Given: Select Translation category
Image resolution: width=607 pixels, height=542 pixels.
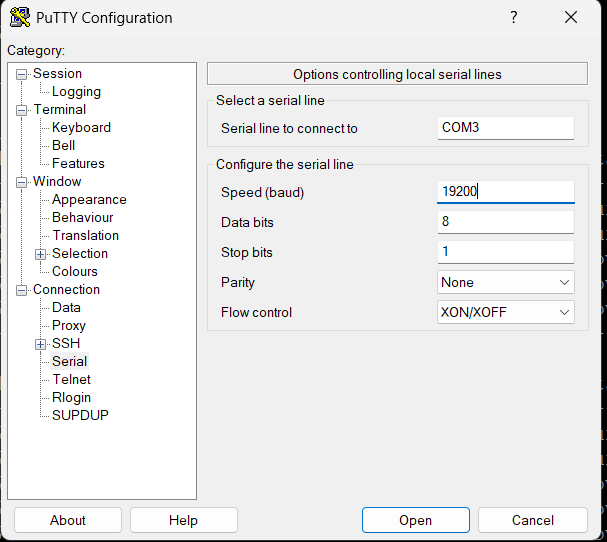Looking at the screenshot, I should tap(86, 235).
